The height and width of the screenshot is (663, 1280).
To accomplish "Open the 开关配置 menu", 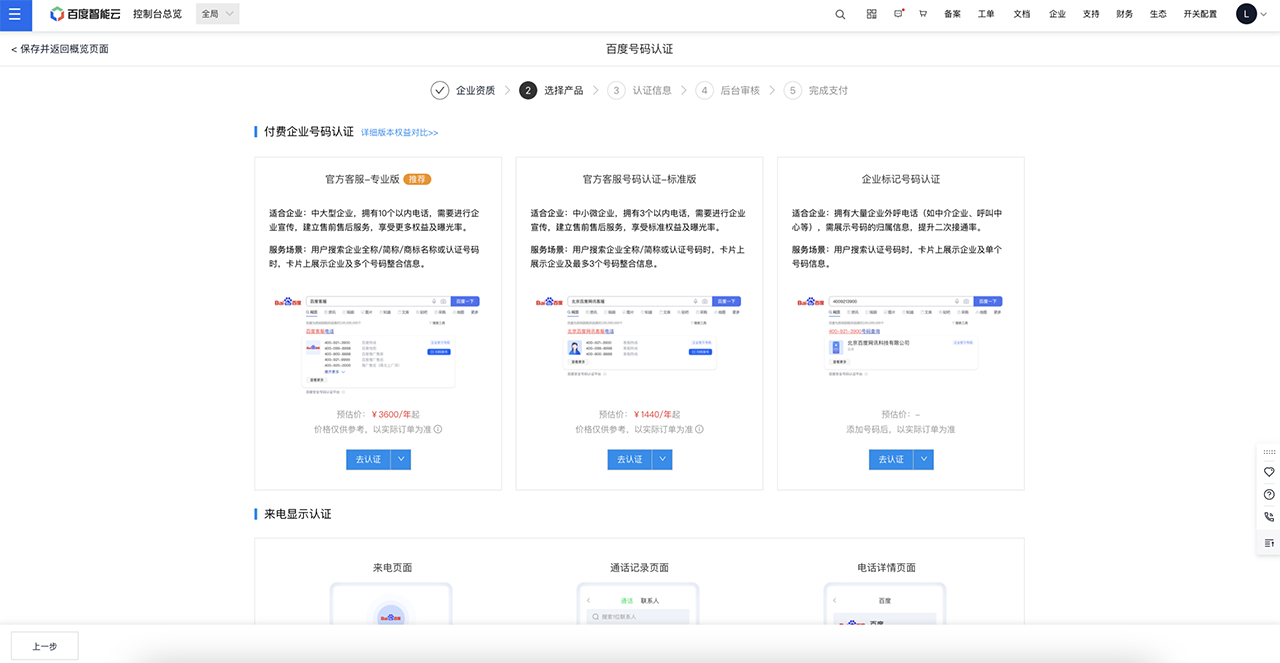I will [1200, 14].
